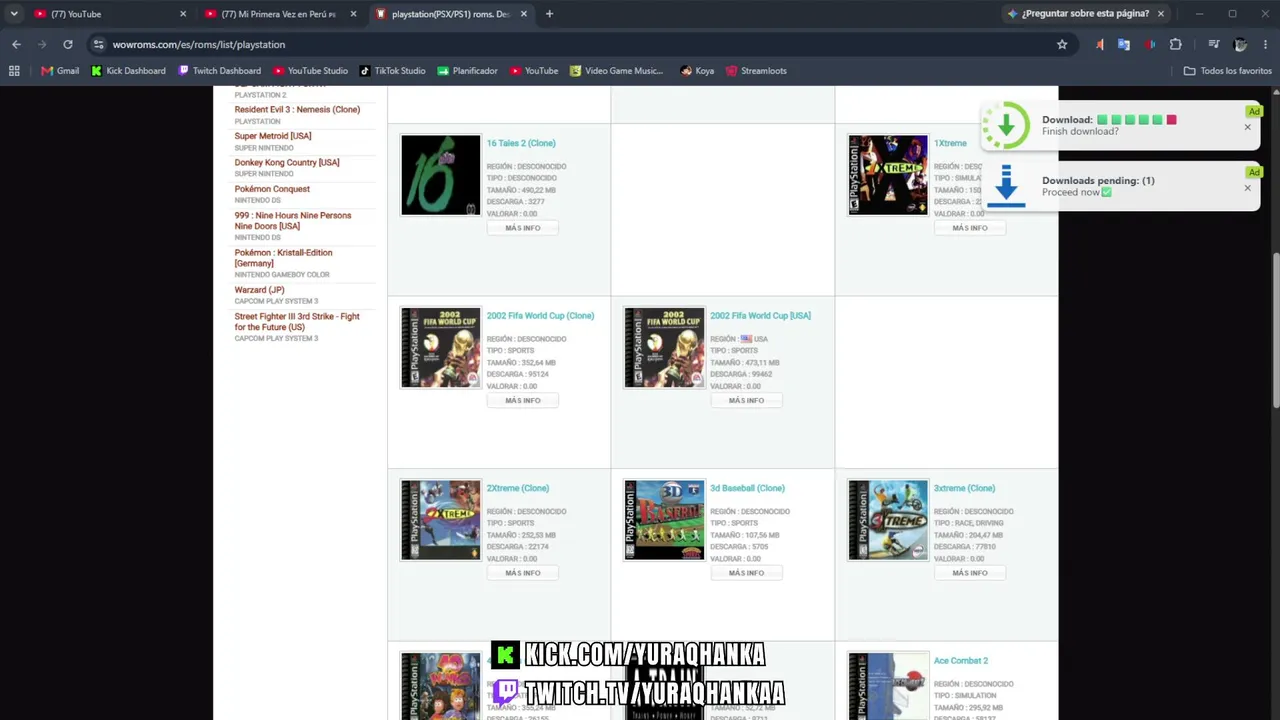Switch to 'Mi Primera Vez en Perú' tab
Image resolution: width=1280 pixels, height=720 pixels.
pyautogui.click(x=280, y=14)
